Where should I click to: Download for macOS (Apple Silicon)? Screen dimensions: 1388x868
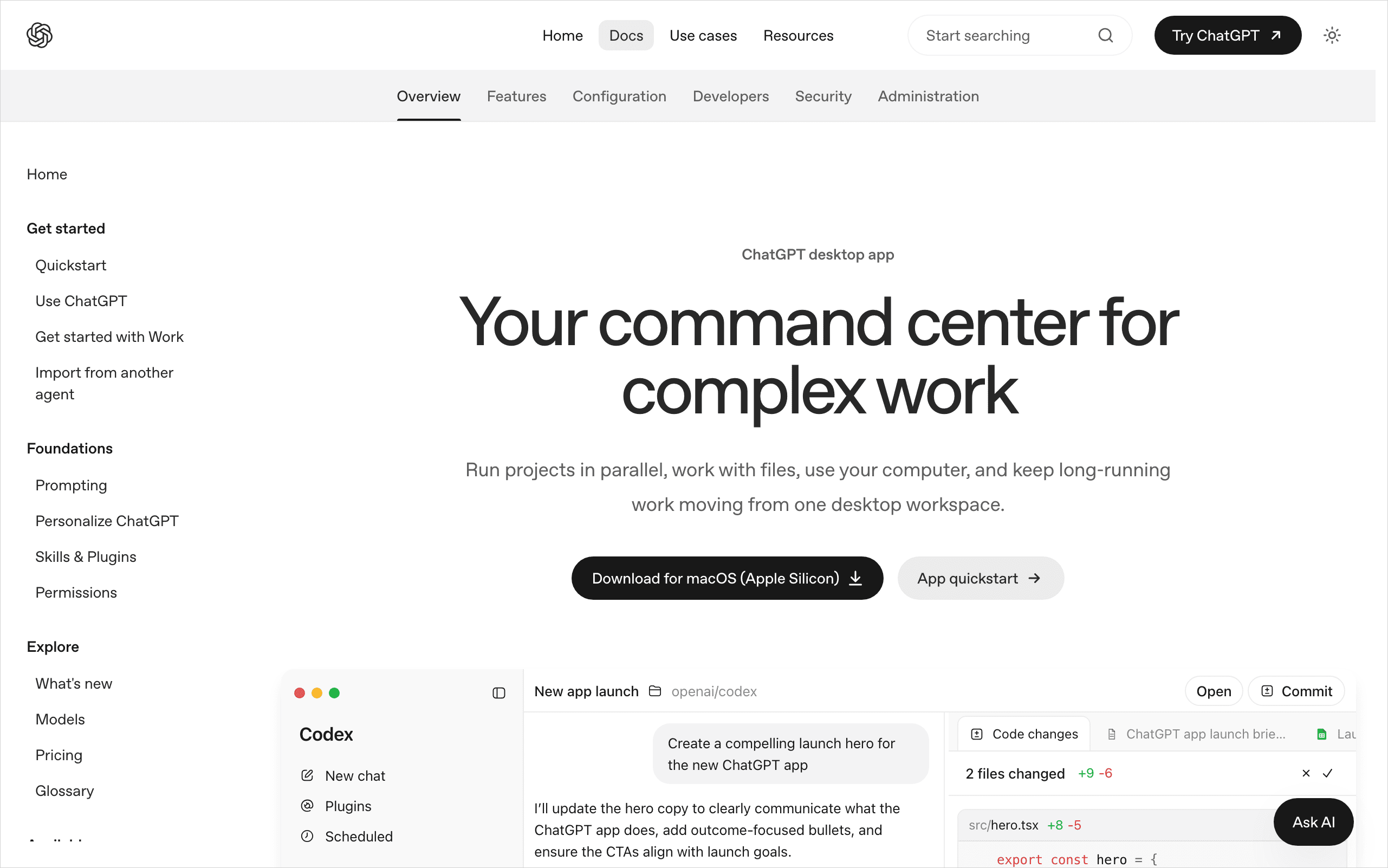click(x=727, y=578)
